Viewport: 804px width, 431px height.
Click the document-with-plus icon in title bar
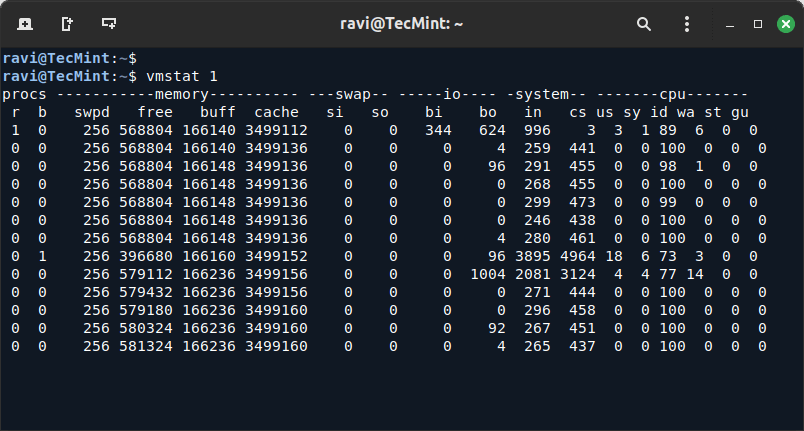point(67,23)
